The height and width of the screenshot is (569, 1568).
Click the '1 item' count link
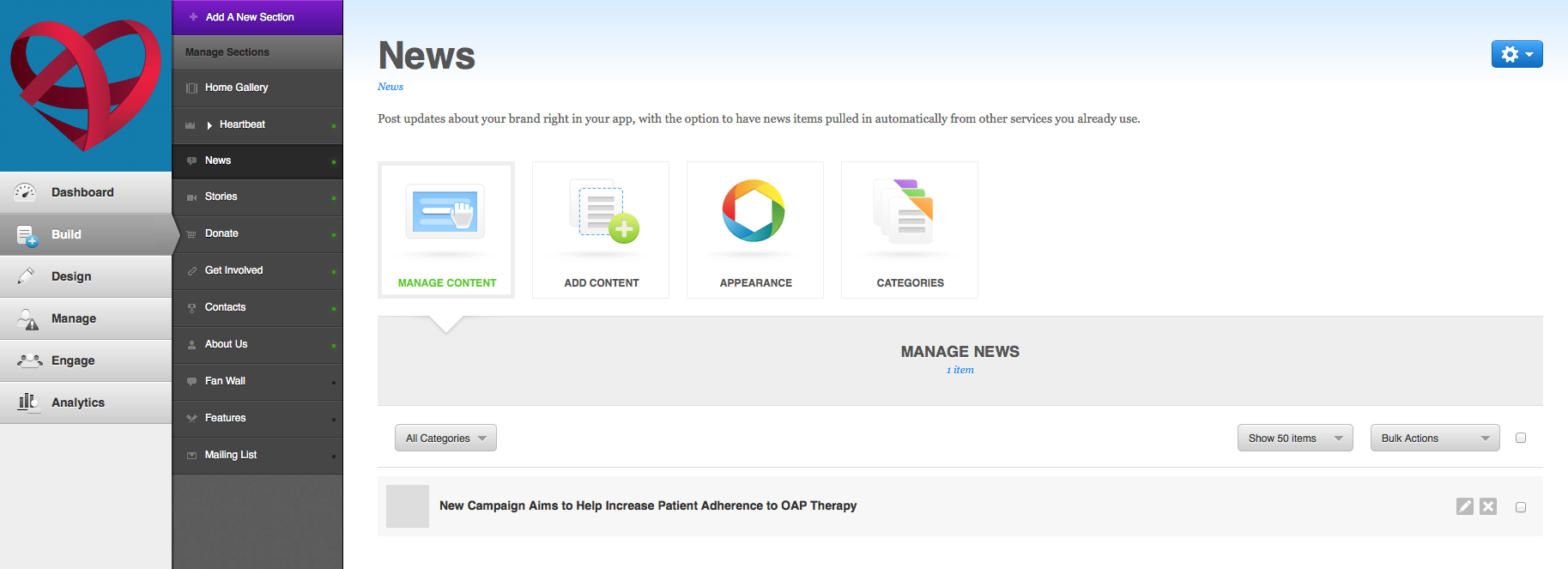[960, 370]
